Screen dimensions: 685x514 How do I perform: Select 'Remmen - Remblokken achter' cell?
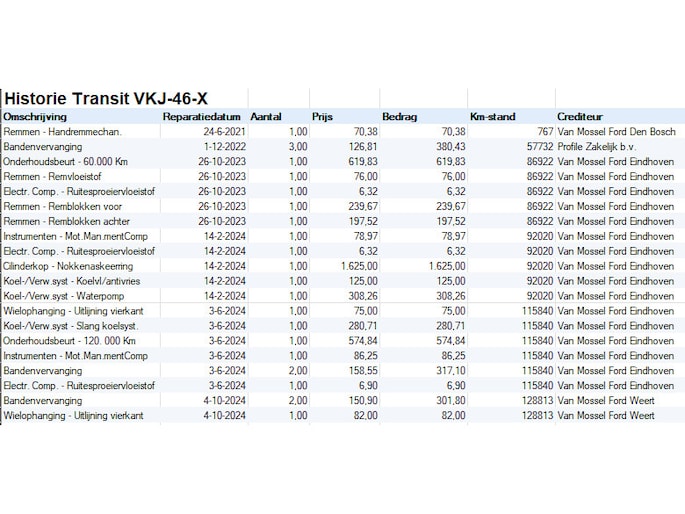click(x=66, y=221)
